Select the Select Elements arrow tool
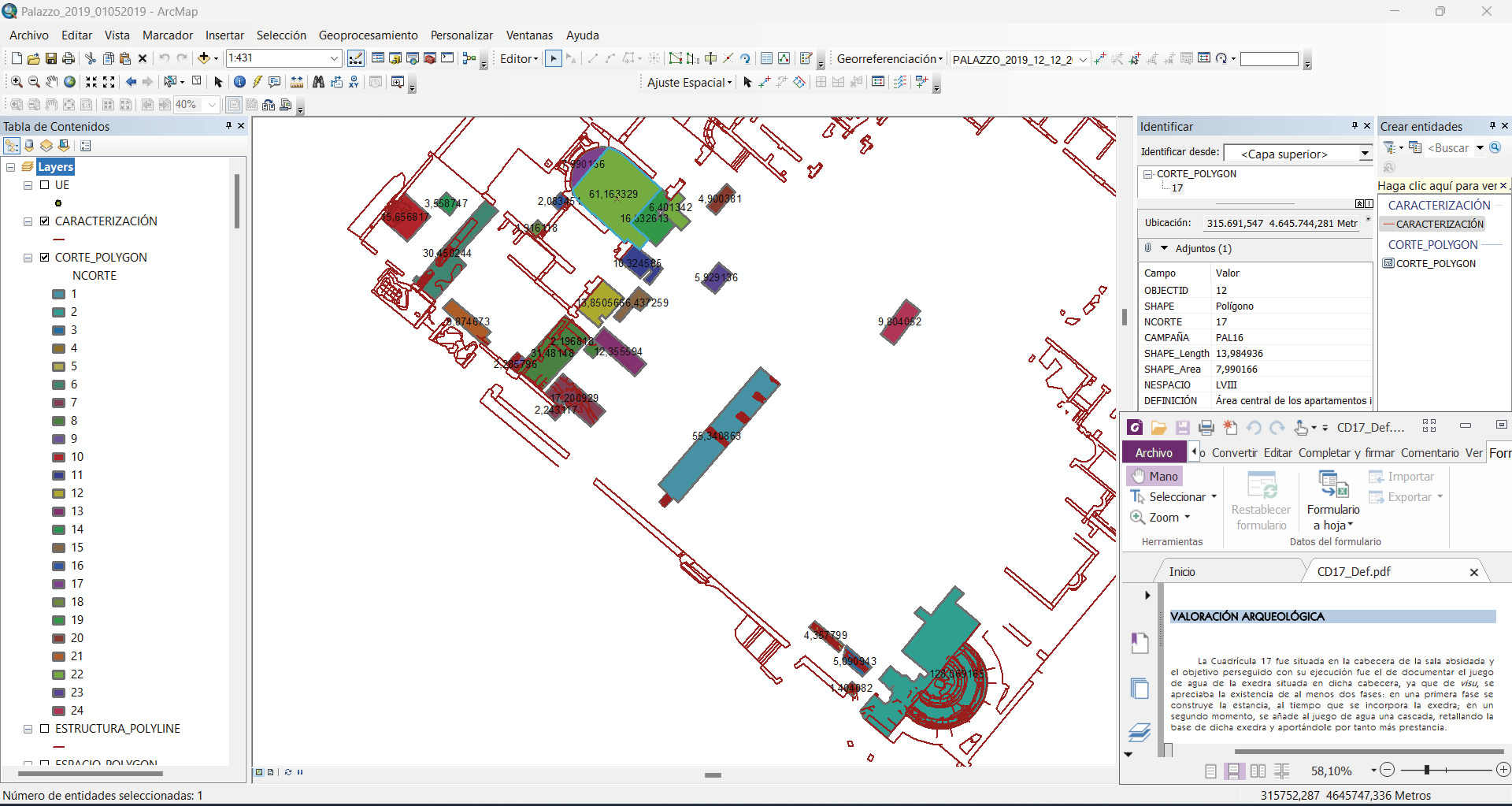The height and width of the screenshot is (806, 1512). point(218,82)
